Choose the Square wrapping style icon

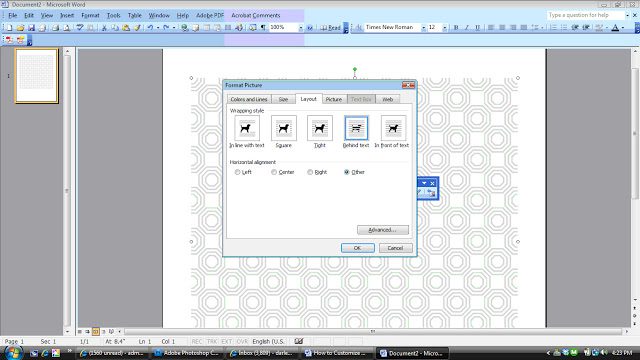coord(284,128)
